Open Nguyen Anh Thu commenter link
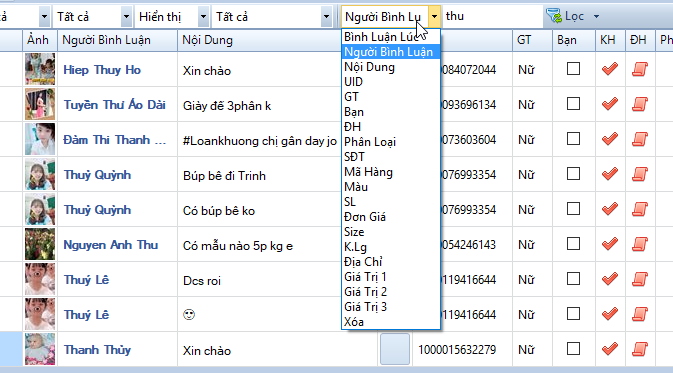 [x=111, y=245]
